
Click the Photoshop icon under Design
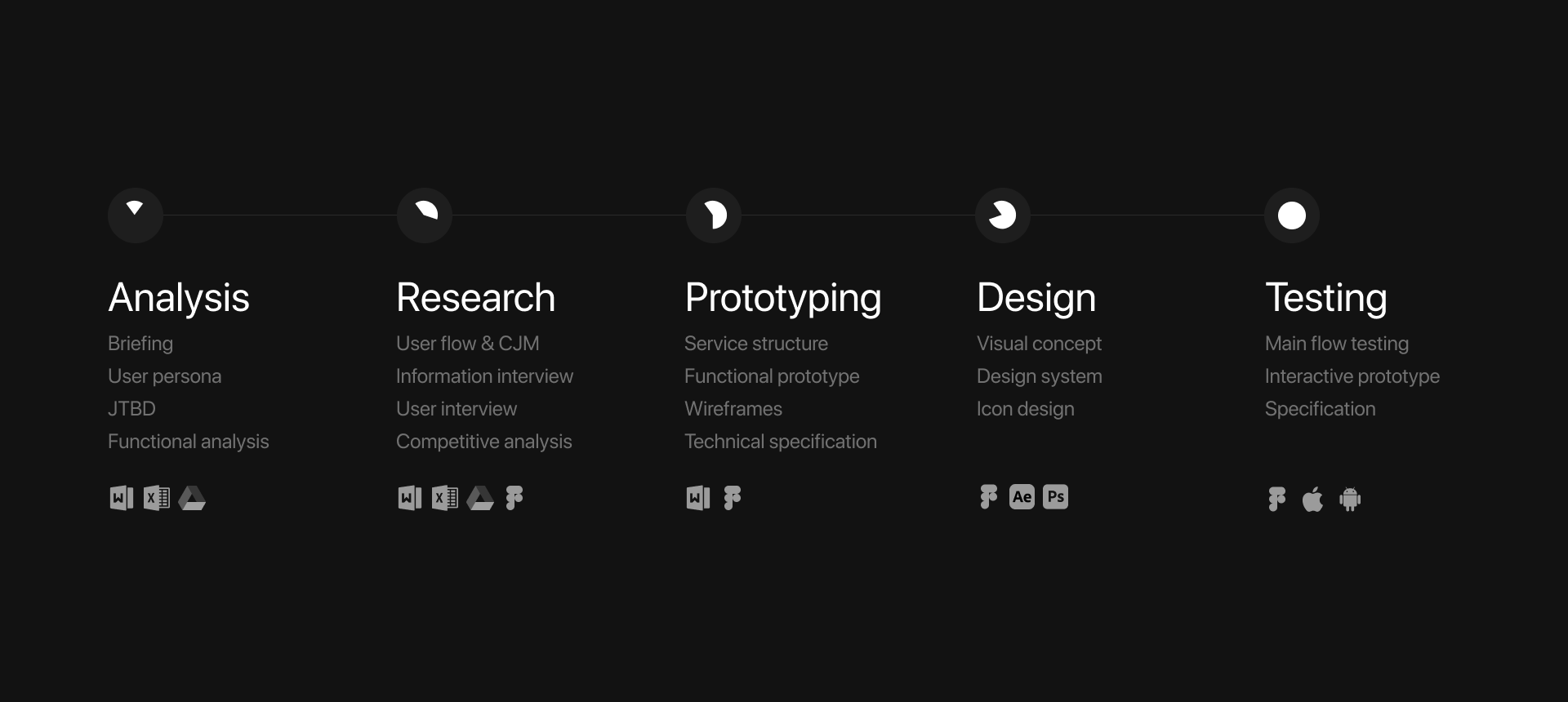click(1055, 497)
